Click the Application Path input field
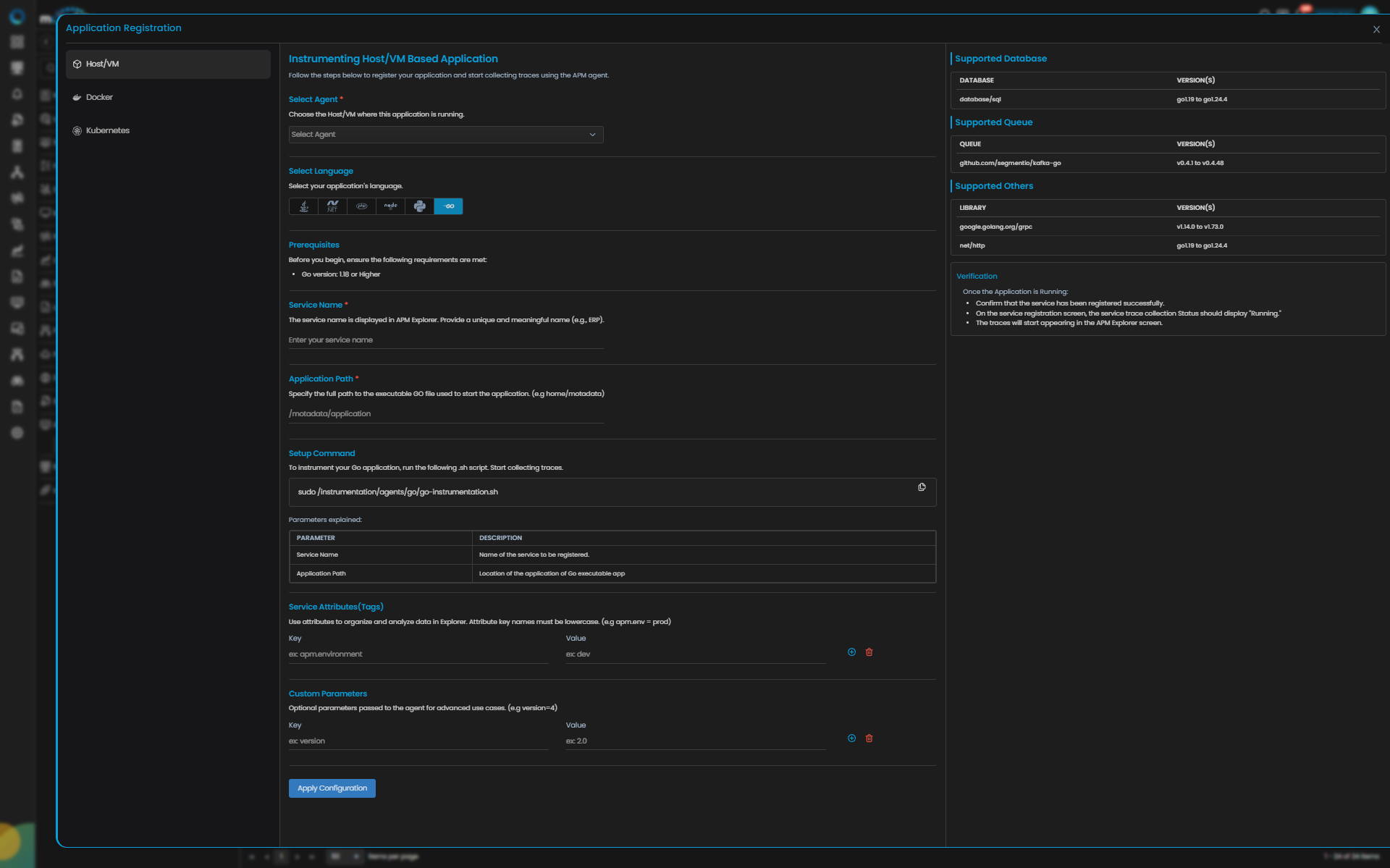1390x868 pixels. point(445,414)
